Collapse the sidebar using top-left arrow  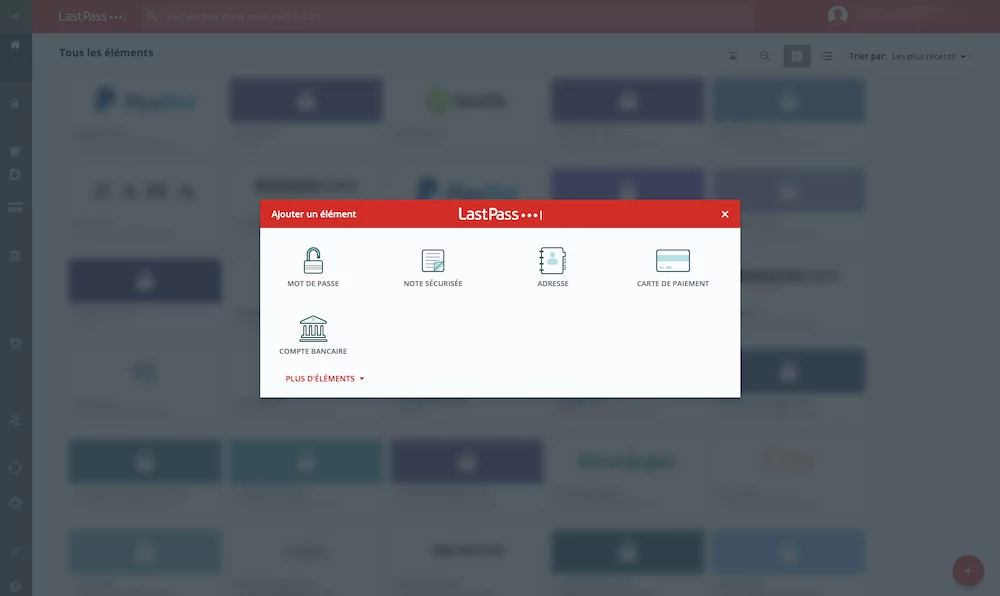coord(15,16)
